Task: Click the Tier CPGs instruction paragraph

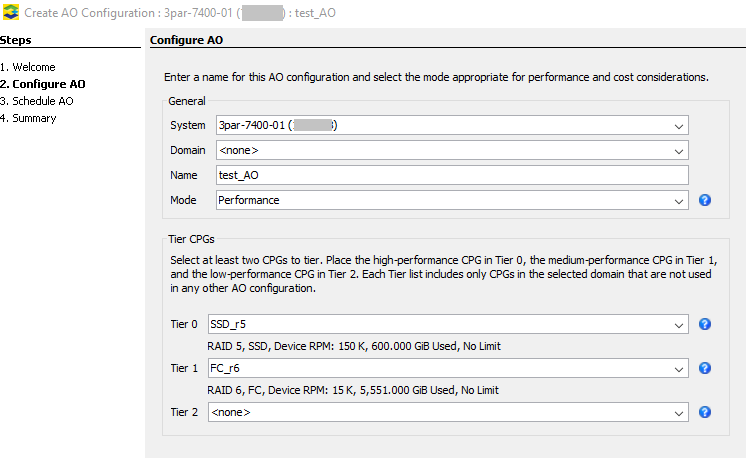Action: click(x=443, y=274)
